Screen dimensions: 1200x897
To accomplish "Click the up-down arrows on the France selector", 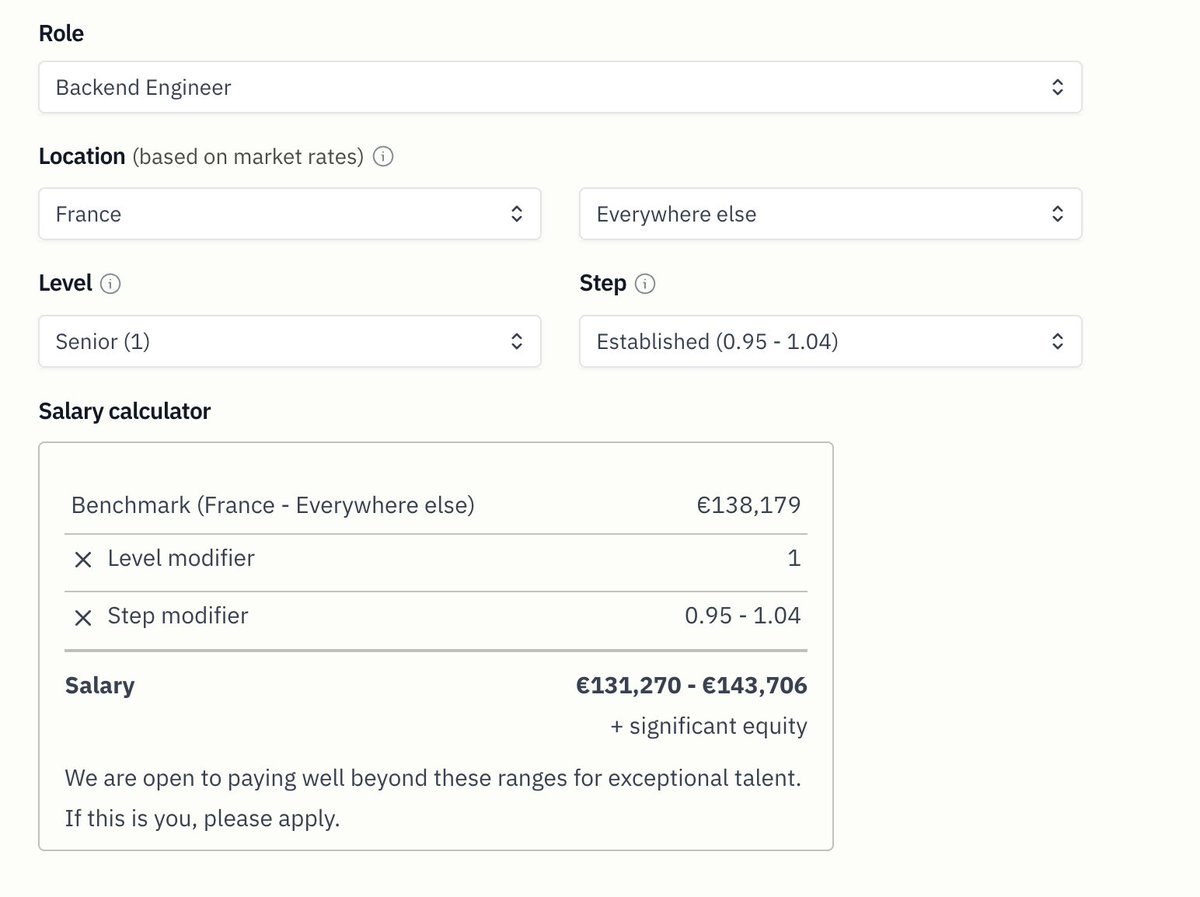I will (516, 214).
